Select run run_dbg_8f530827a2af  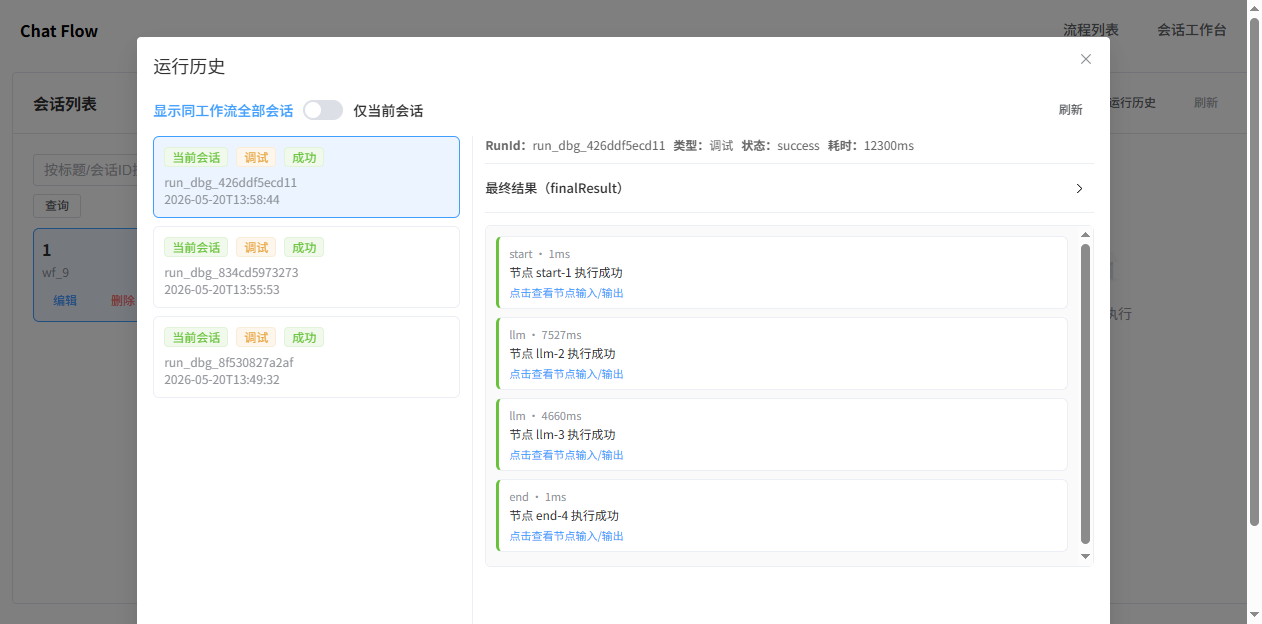coord(306,357)
